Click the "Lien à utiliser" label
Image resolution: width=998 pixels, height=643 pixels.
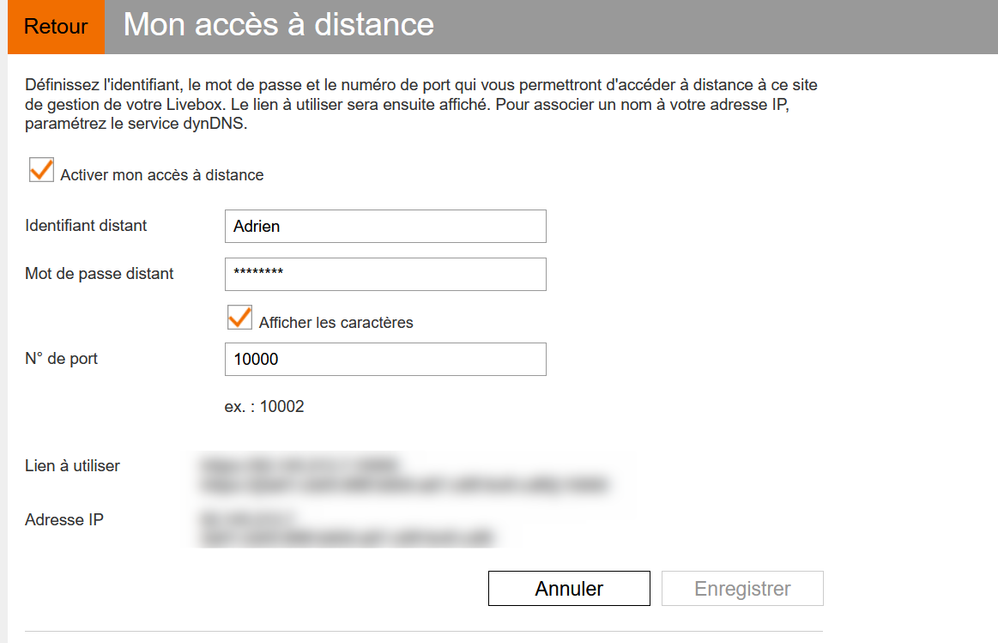(x=73, y=466)
